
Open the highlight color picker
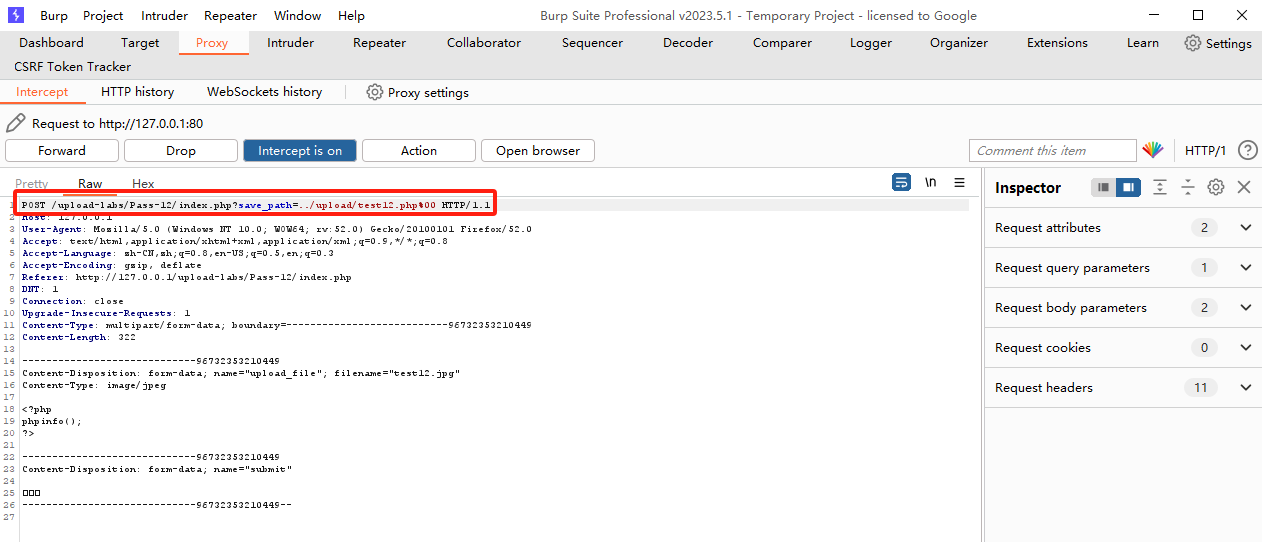point(1153,150)
